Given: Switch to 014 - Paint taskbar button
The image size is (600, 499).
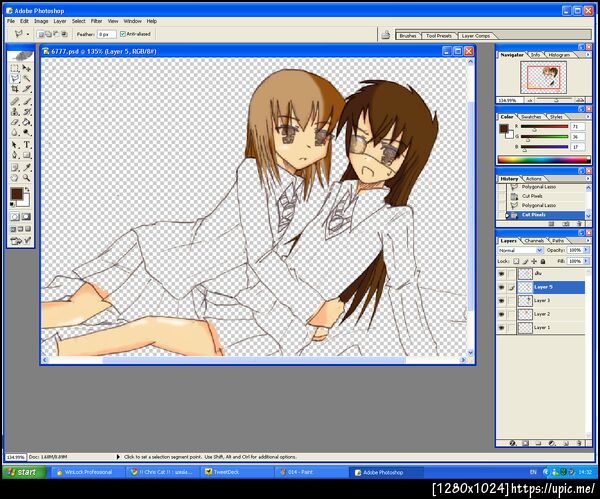Looking at the screenshot, I should pos(311,472).
